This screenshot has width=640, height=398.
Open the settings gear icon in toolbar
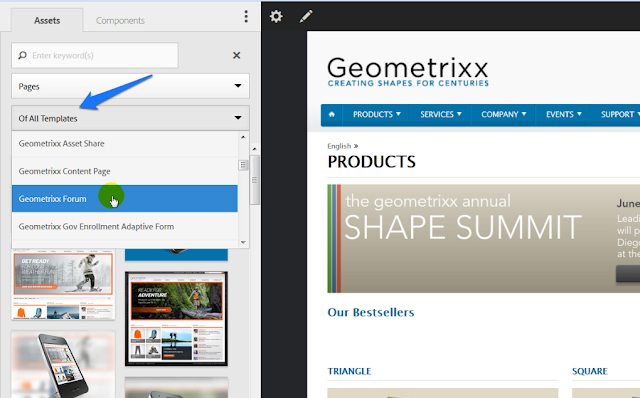[276, 16]
